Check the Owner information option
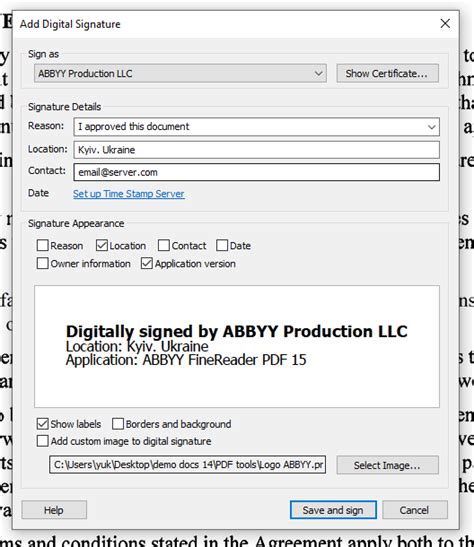Viewport: 474px width, 547px height. [x=43, y=263]
